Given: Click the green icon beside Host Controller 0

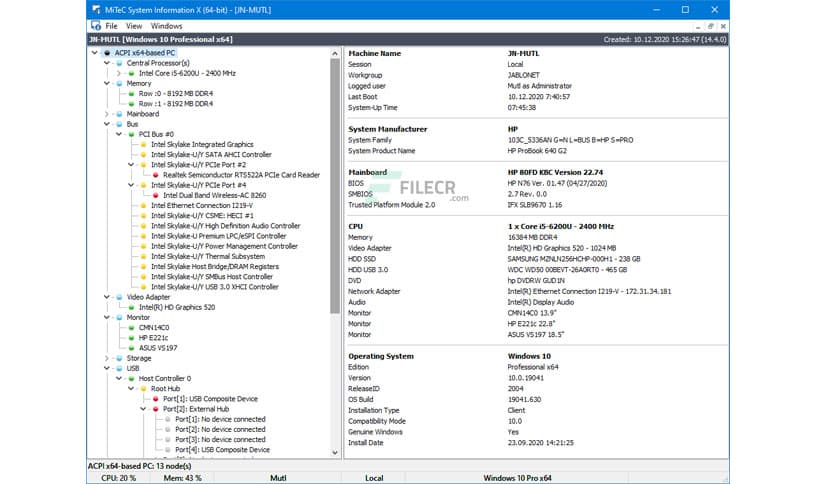Looking at the screenshot, I should [x=132, y=378].
